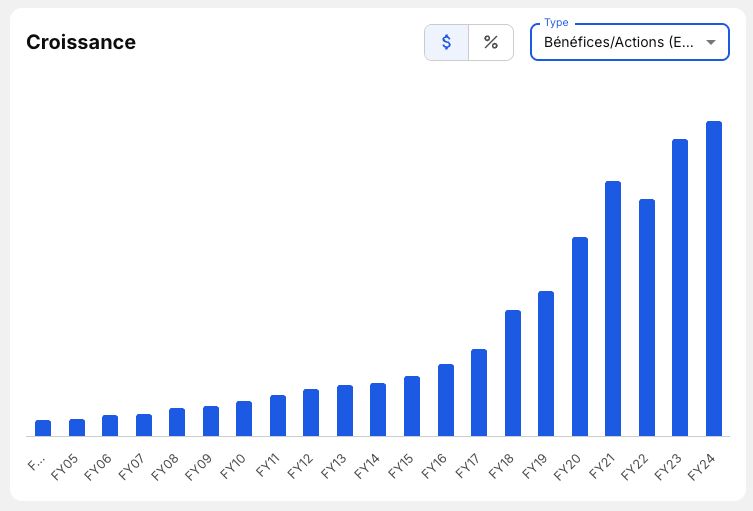Click the FY18 bar

[x=513, y=373]
